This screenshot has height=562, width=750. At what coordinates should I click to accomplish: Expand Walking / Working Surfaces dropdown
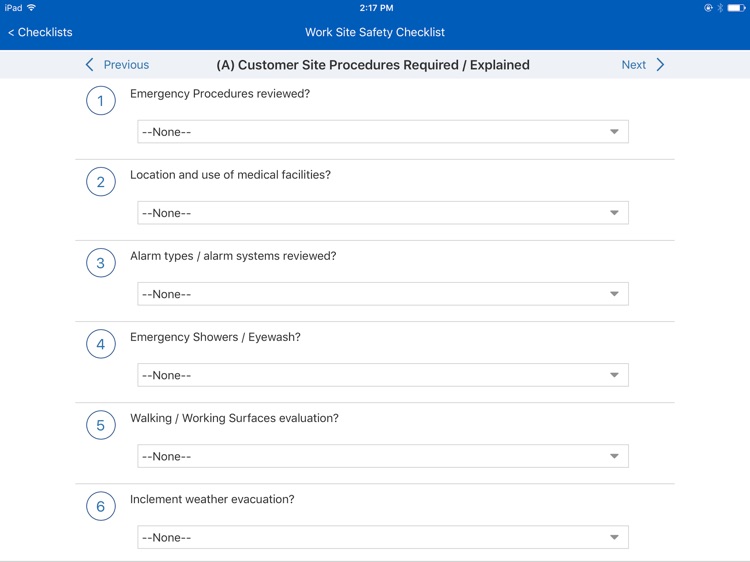pyautogui.click(x=382, y=456)
